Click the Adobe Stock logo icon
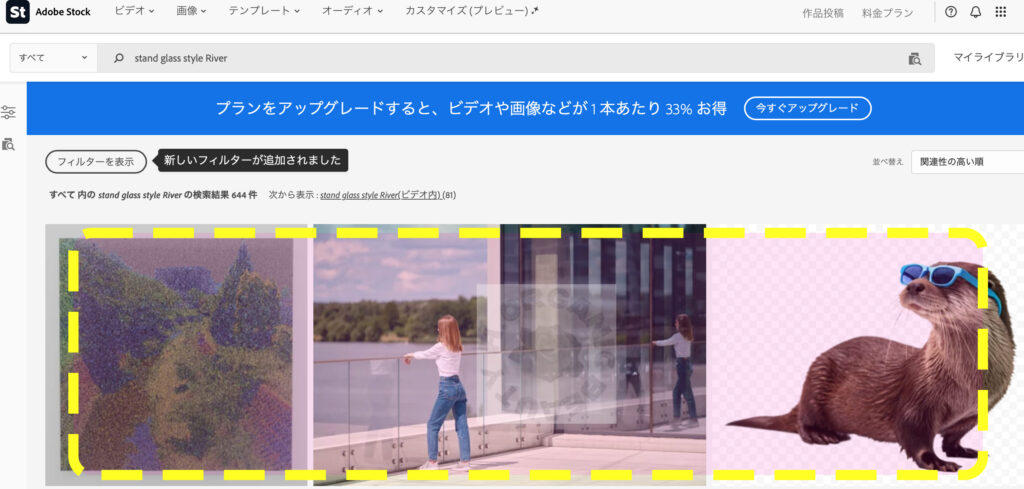This screenshot has width=1024, height=489. coord(17,12)
